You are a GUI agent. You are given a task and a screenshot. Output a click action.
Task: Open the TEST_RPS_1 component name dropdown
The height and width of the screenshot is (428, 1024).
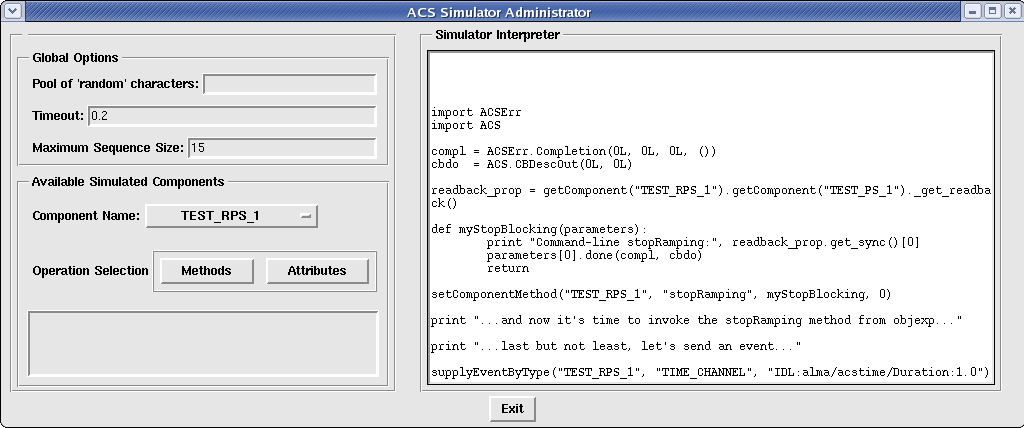(x=231, y=216)
